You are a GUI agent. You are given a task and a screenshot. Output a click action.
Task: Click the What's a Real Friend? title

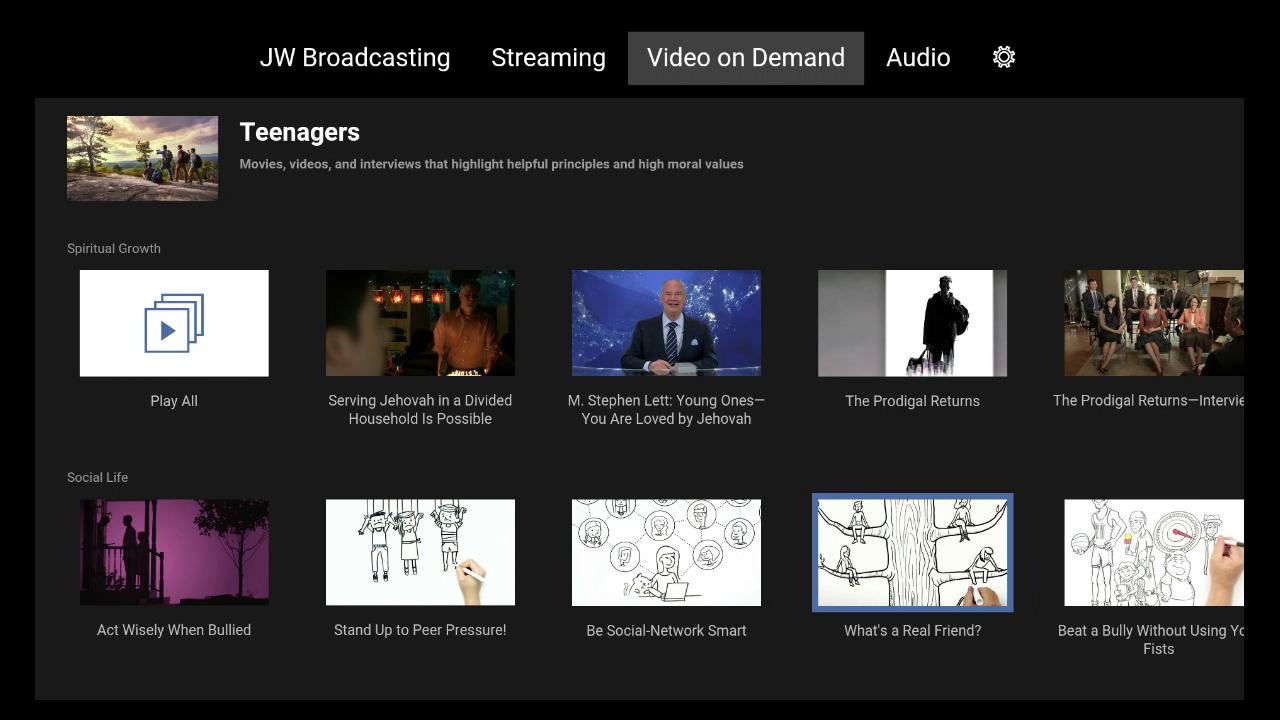[912, 631]
